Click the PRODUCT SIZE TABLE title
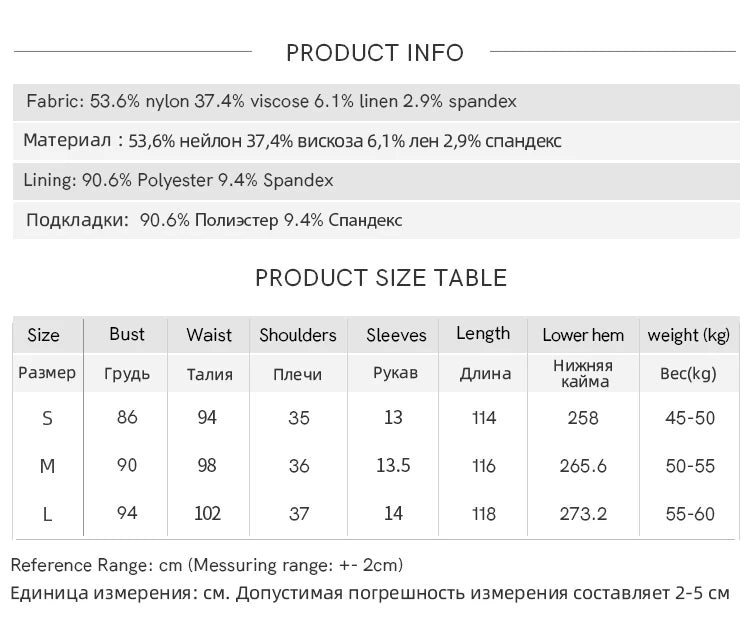Image resolution: width=750 pixels, height=630 pixels. [381, 278]
